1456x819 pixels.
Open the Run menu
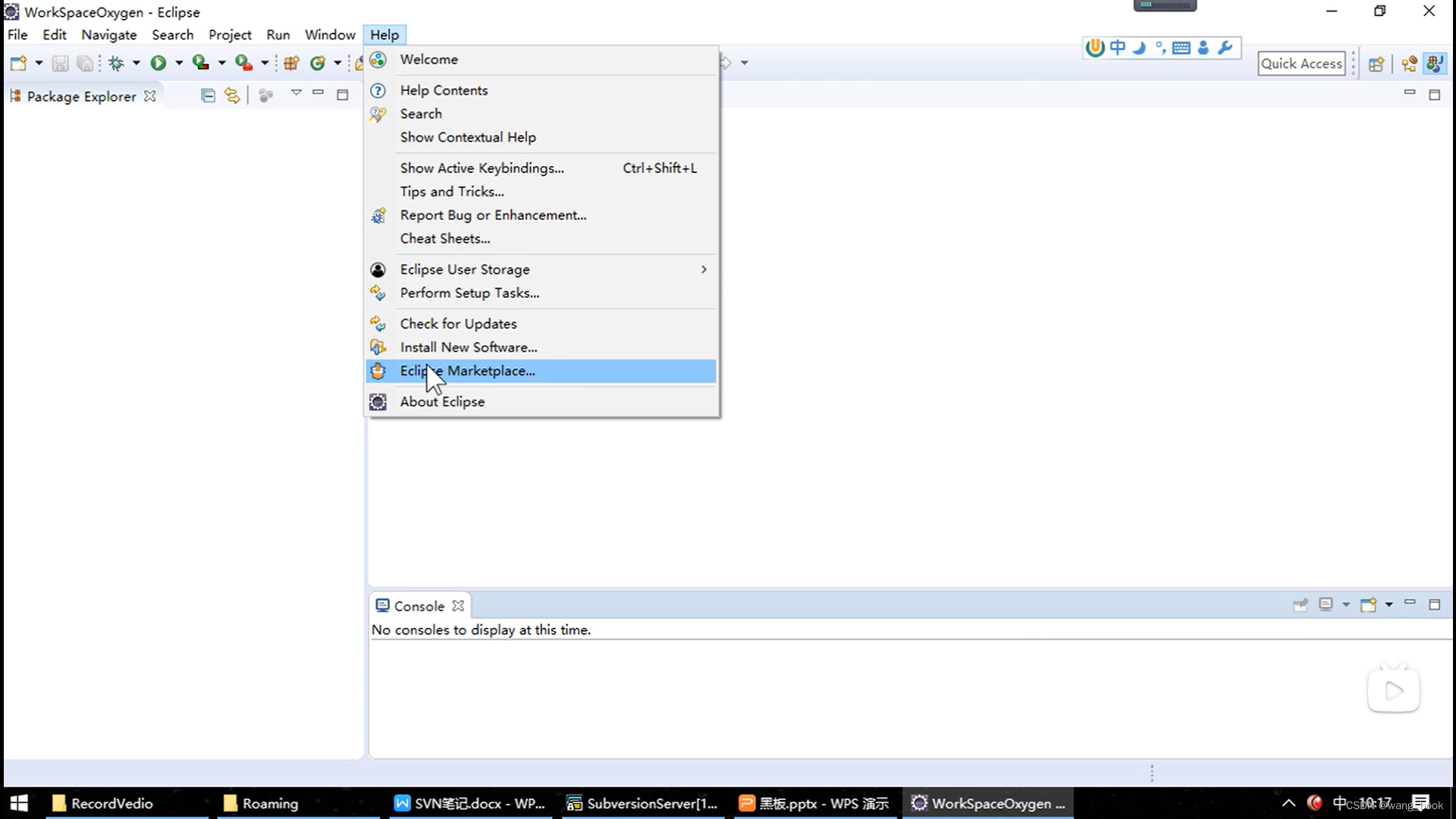tap(278, 35)
